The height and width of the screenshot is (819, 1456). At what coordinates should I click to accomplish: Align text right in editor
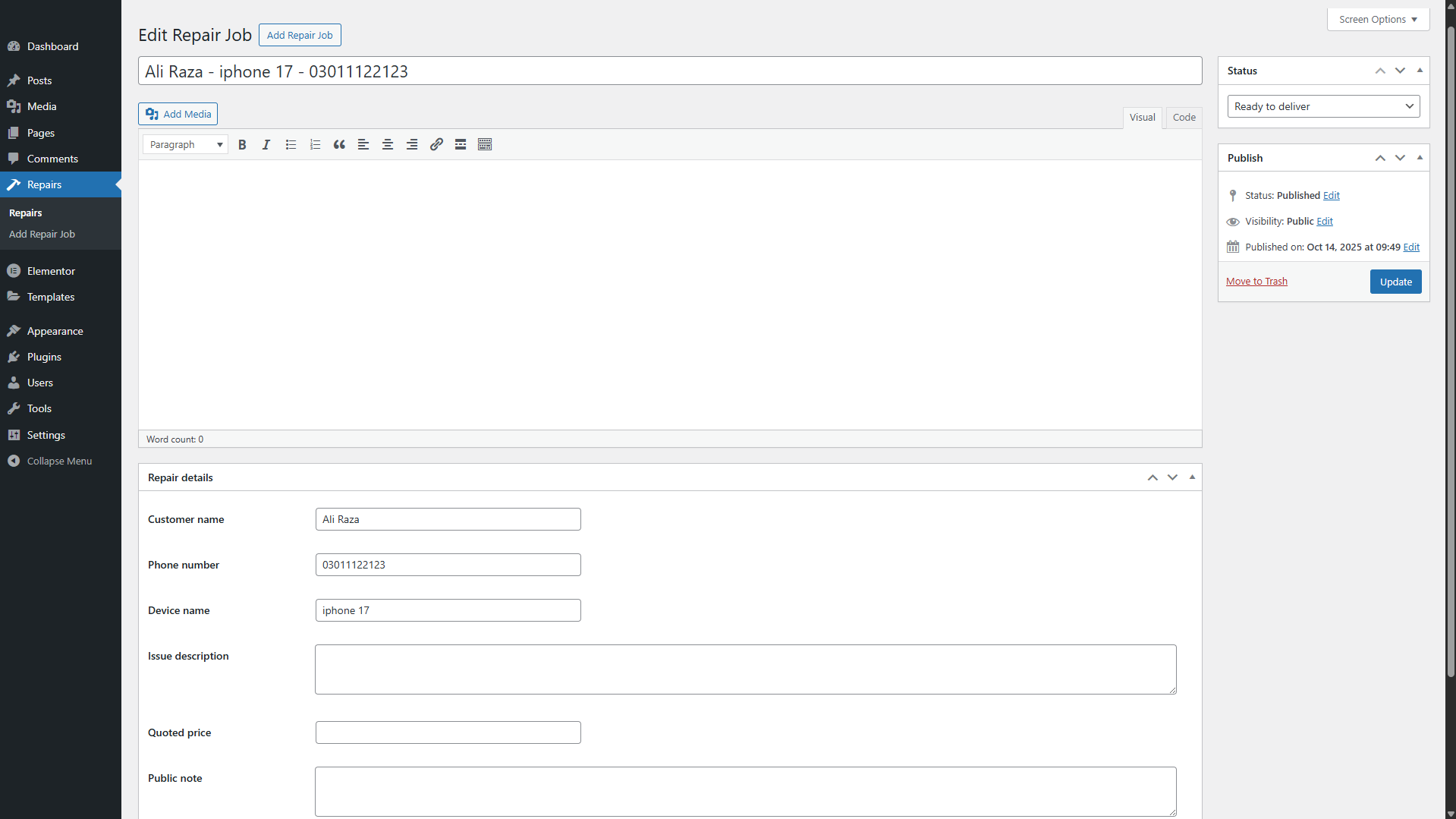(x=412, y=144)
